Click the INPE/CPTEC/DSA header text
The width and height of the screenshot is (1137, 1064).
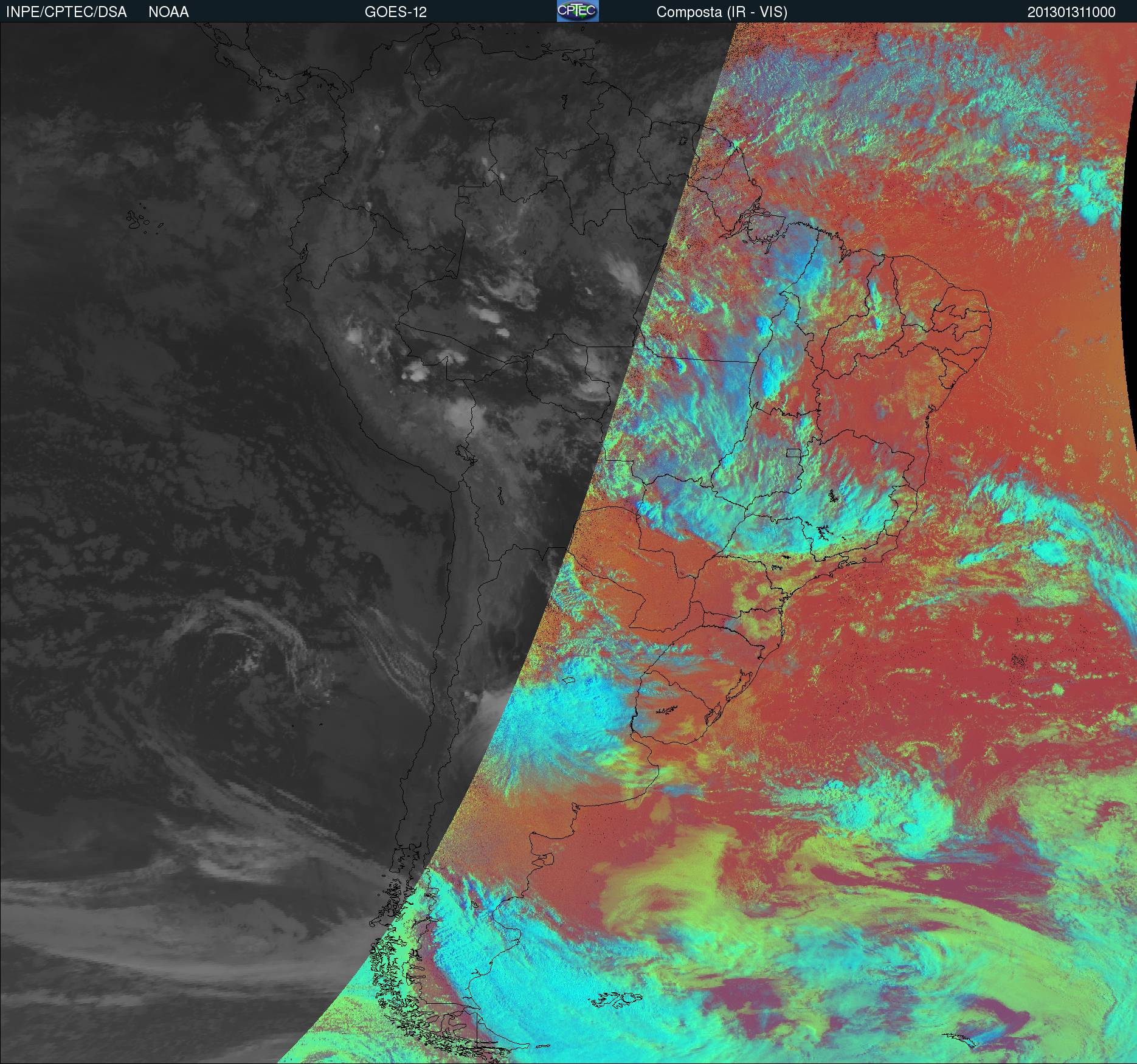pos(66,12)
